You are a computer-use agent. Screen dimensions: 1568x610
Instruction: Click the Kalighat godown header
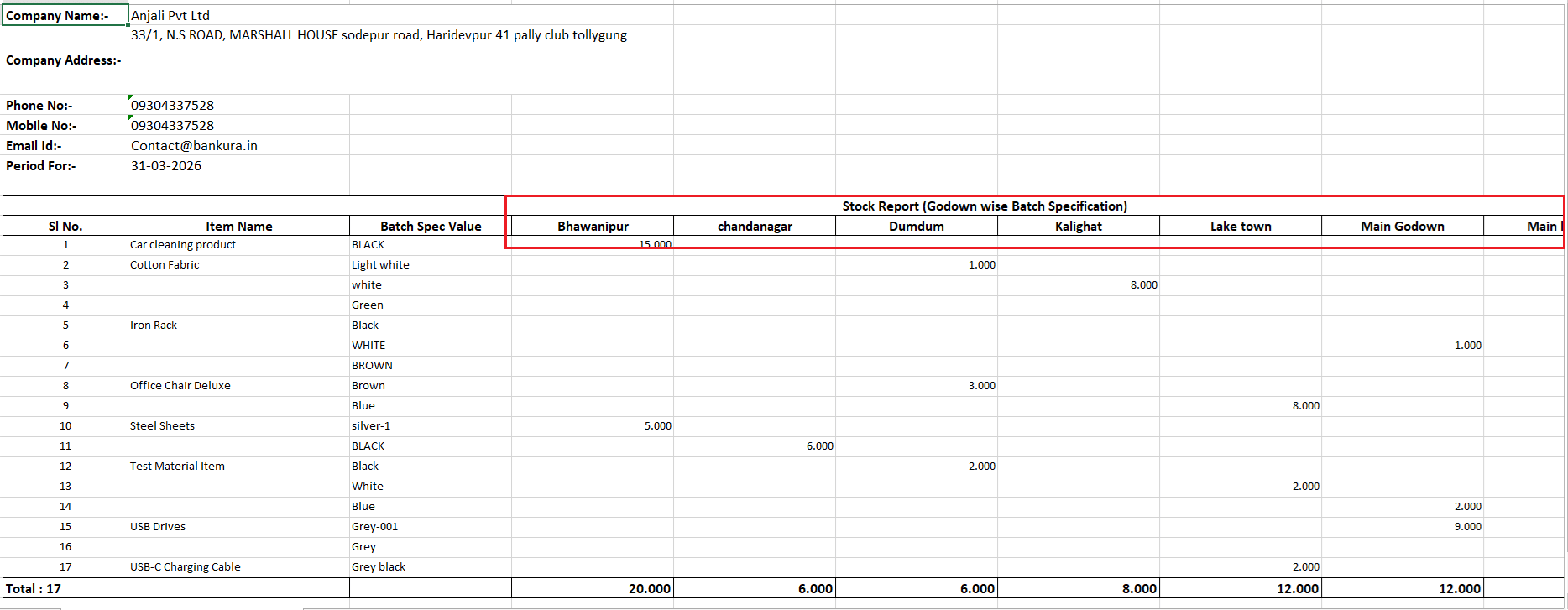1078,226
